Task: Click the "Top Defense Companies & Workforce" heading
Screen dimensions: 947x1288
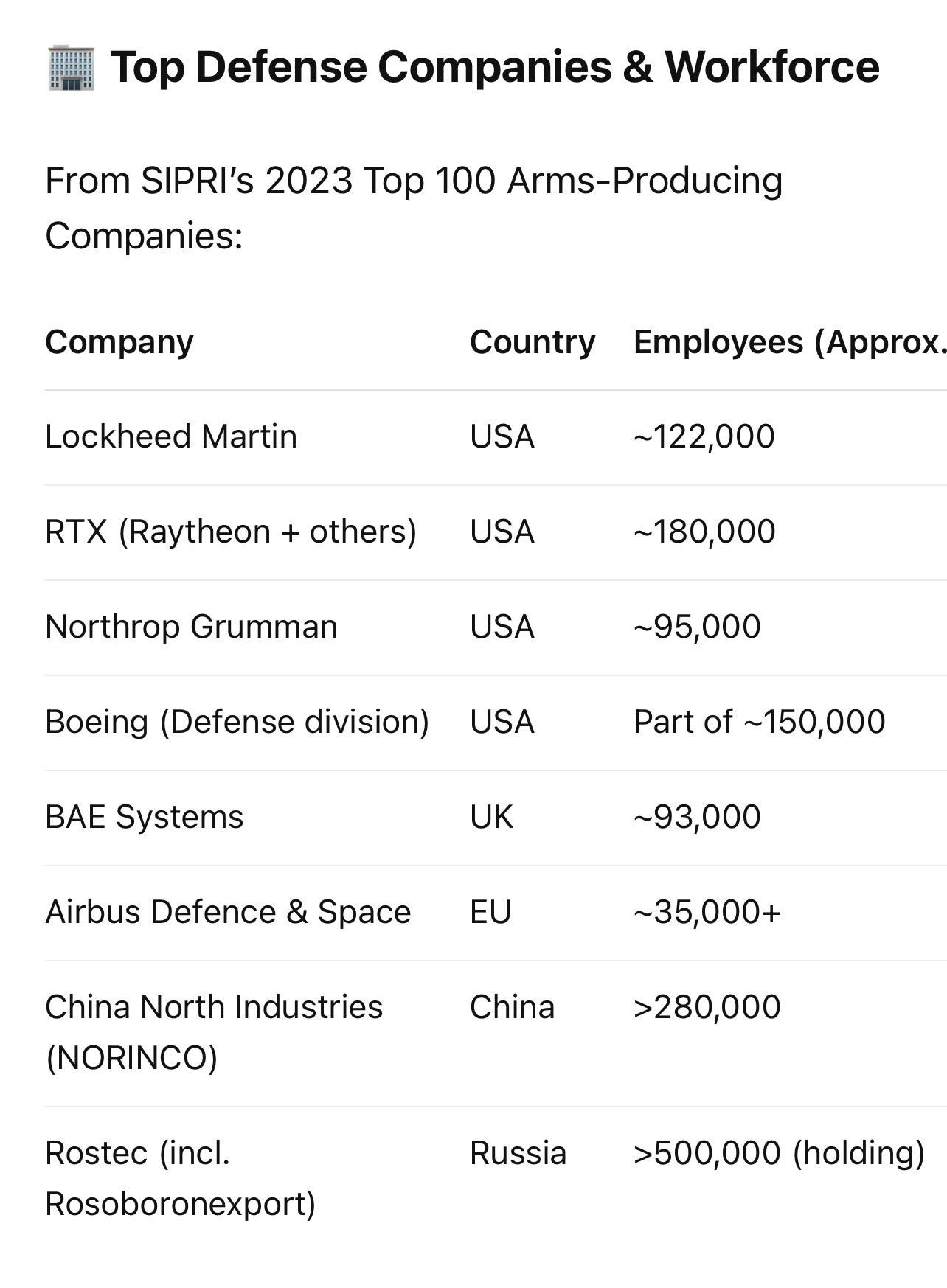Action: (494, 66)
